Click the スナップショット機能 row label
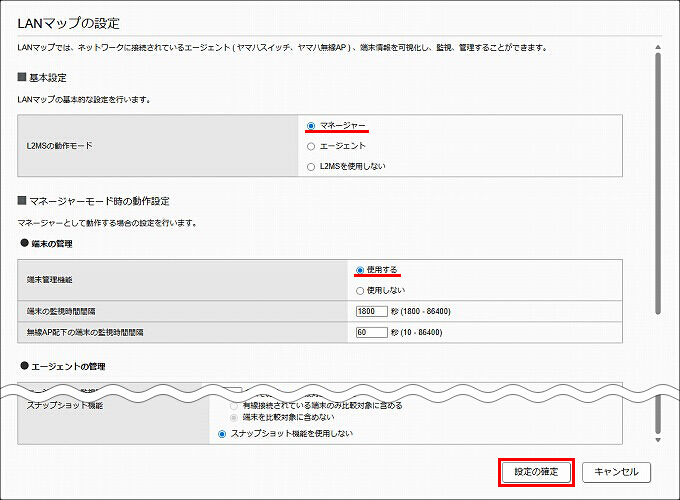Image resolution: width=680 pixels, height=500 pixels. (x=65, y=405)
